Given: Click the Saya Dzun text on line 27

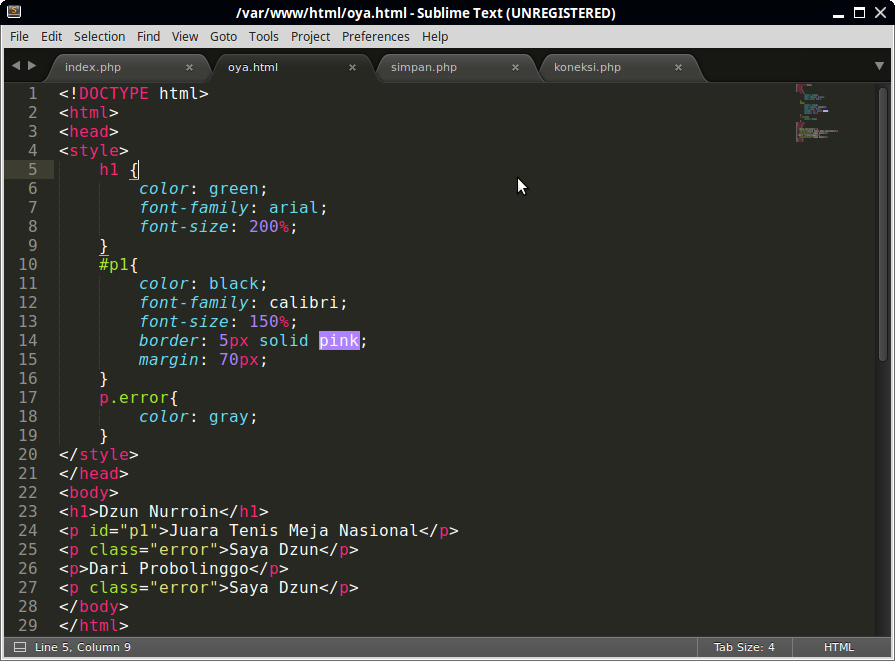Looking at the screenshot, I should click(x=273, y=588).
